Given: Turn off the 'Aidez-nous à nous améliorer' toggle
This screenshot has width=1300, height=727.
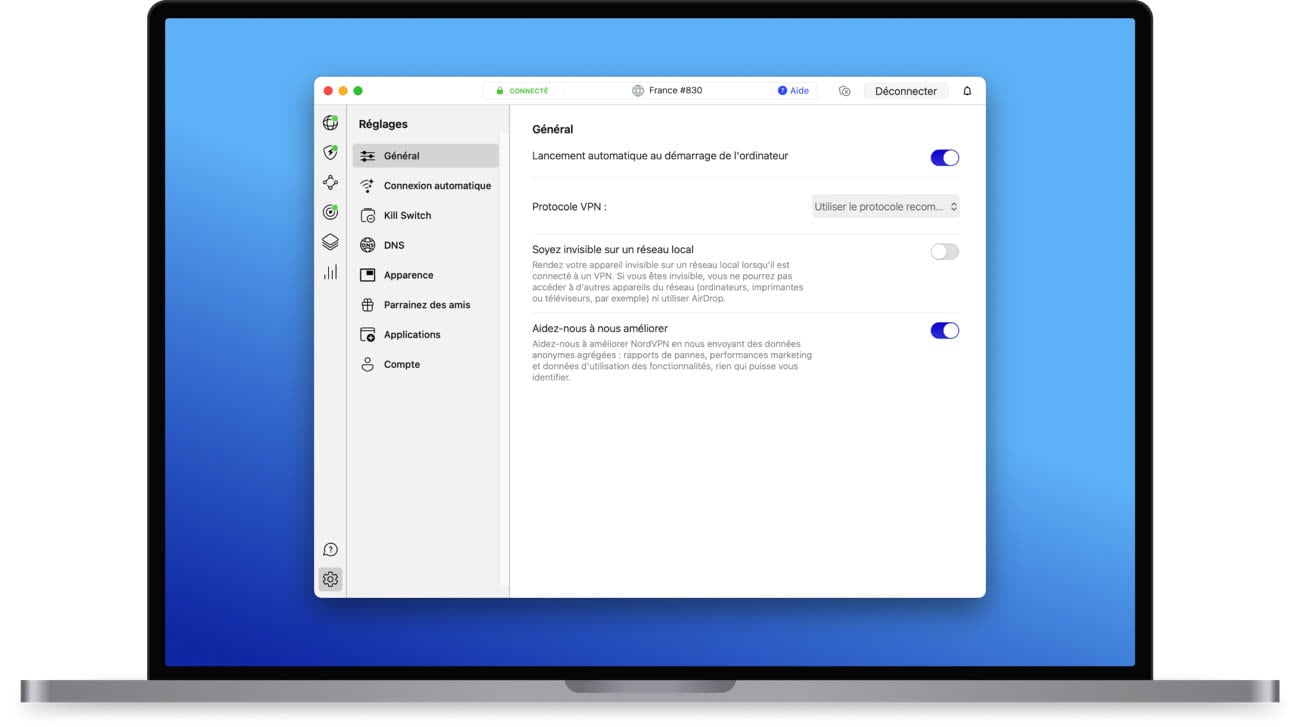Looking at the screenshot, I should pos(944,331).
